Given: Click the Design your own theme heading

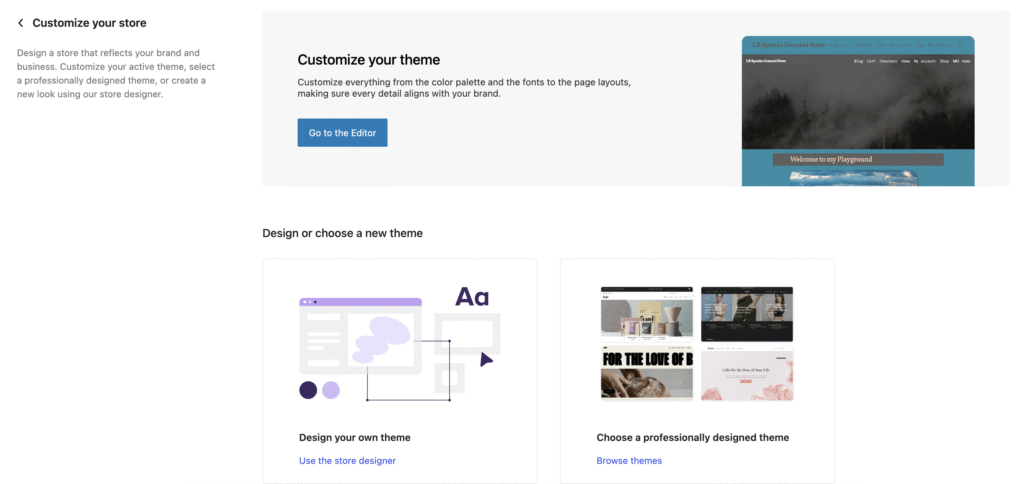Looking at the screenshot, I should (x=354, y=437).
